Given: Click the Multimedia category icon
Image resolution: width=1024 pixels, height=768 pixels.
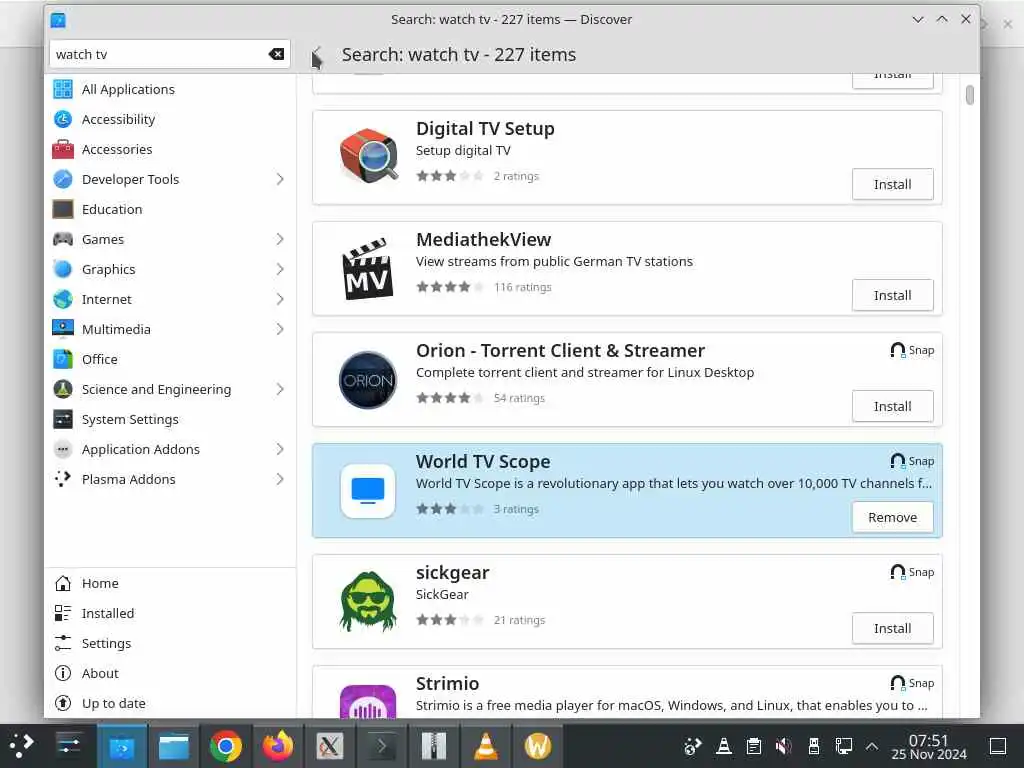Looking at the screenshot, I should (x=63, y=329).
